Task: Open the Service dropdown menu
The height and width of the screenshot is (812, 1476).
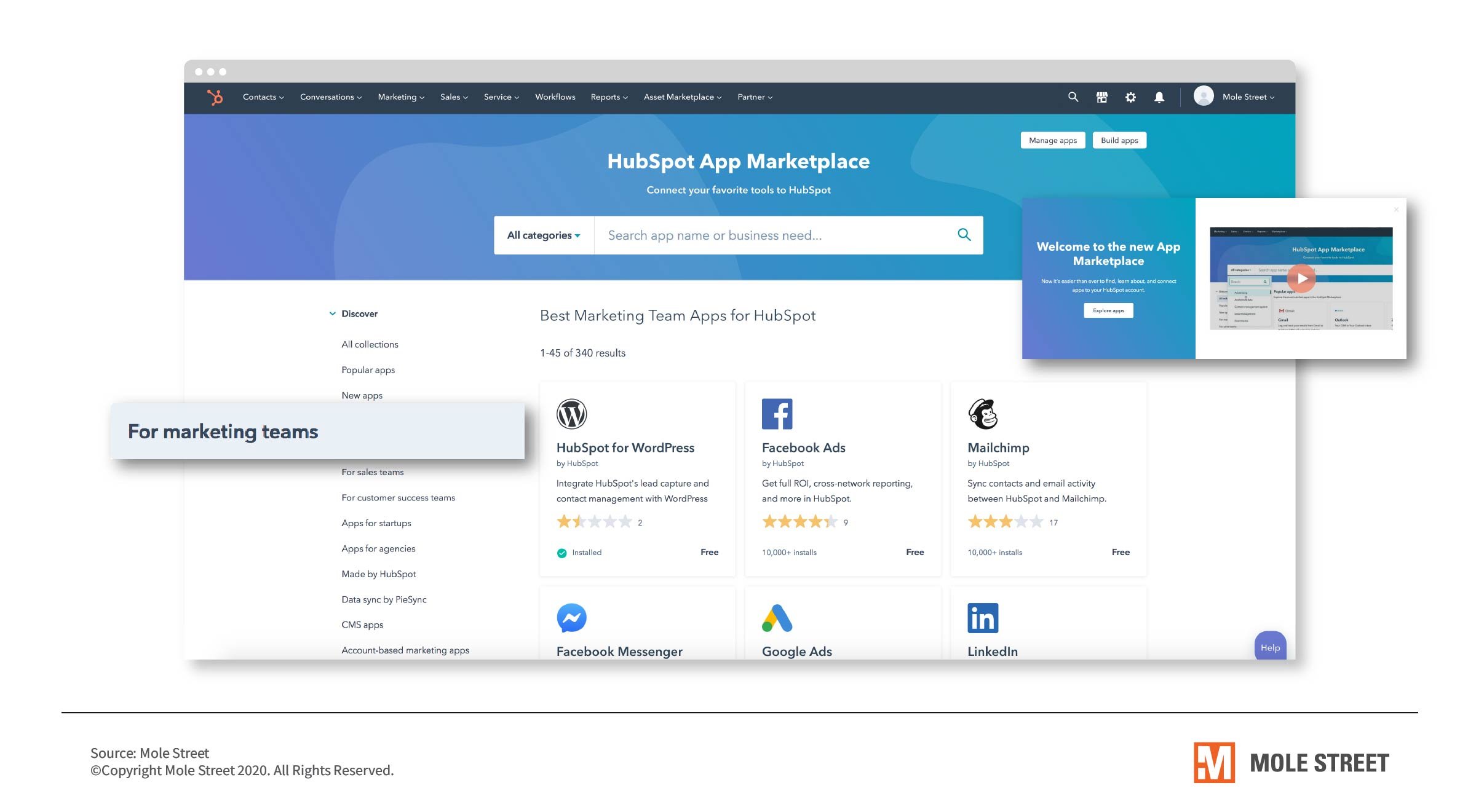Action: pyautogui.click(x=501, y=97)
